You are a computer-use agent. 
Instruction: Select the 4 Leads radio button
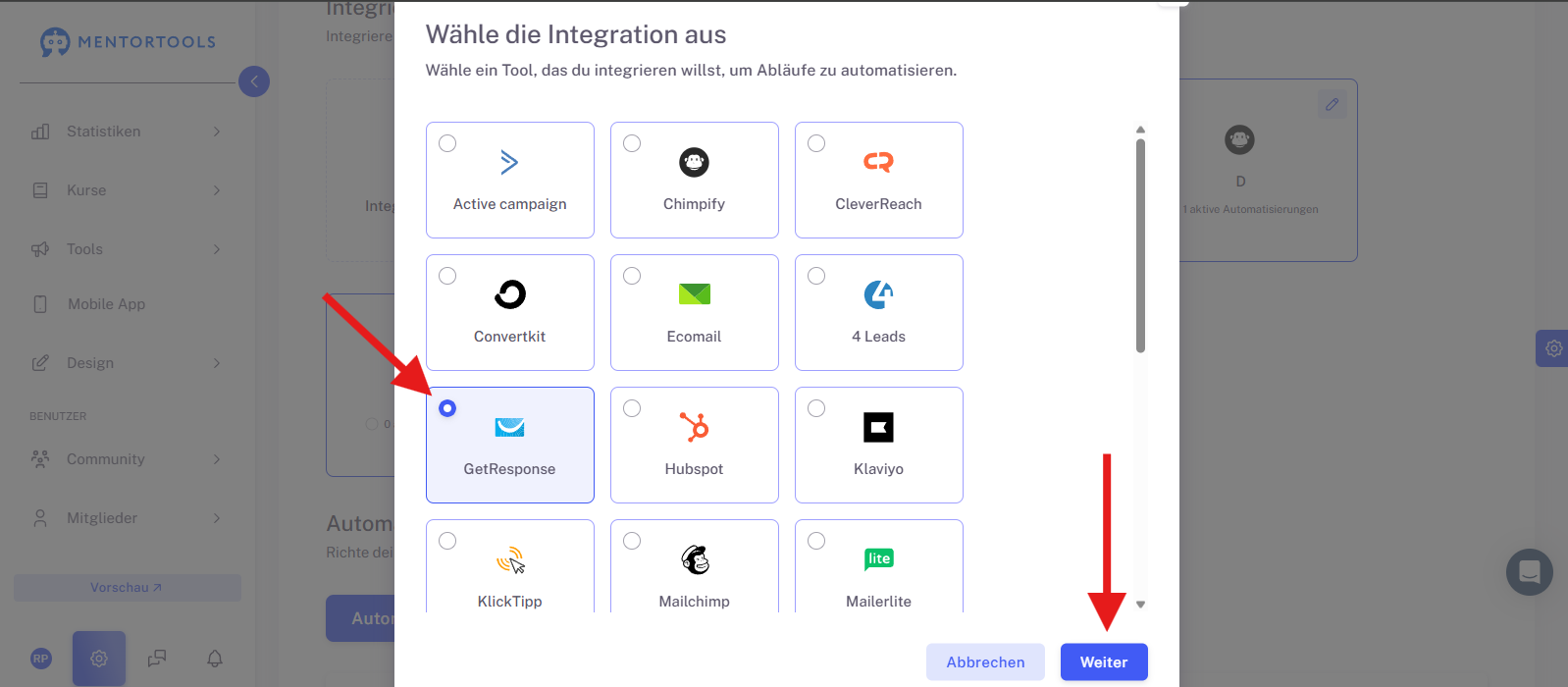tap(816, 276)
